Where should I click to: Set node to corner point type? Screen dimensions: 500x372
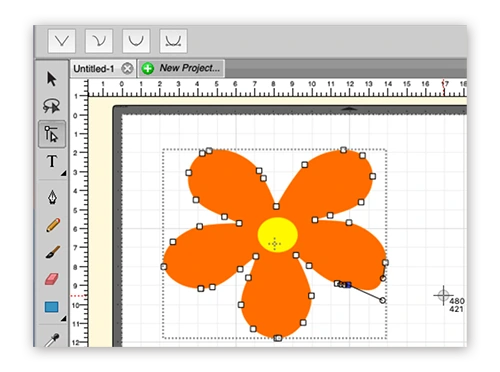pos(62,41)
